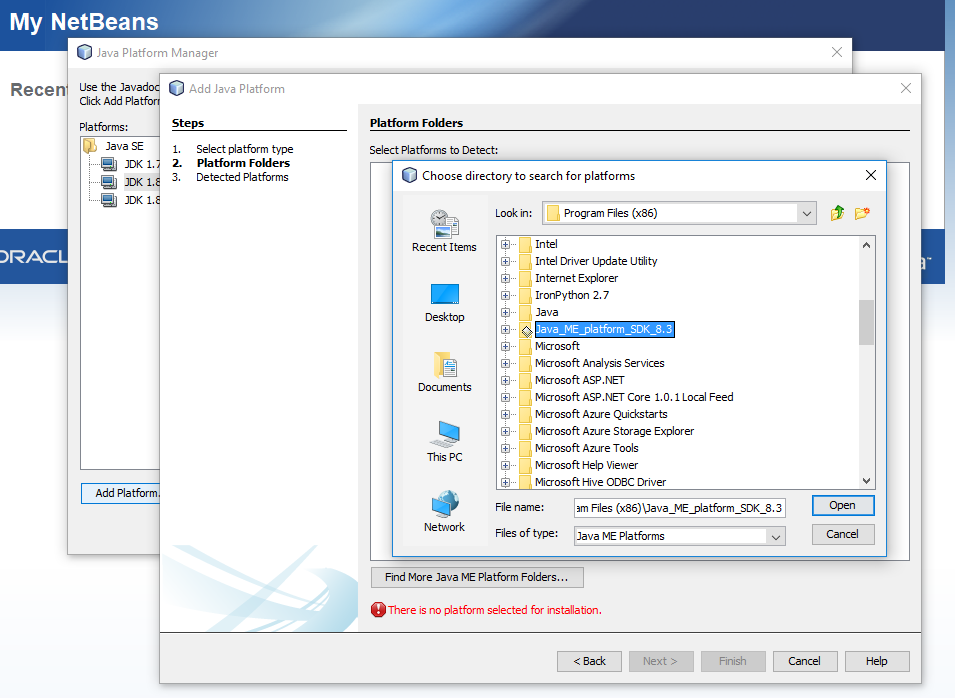Click the File name input field
The image size is (955, 698).
point(679,508)
